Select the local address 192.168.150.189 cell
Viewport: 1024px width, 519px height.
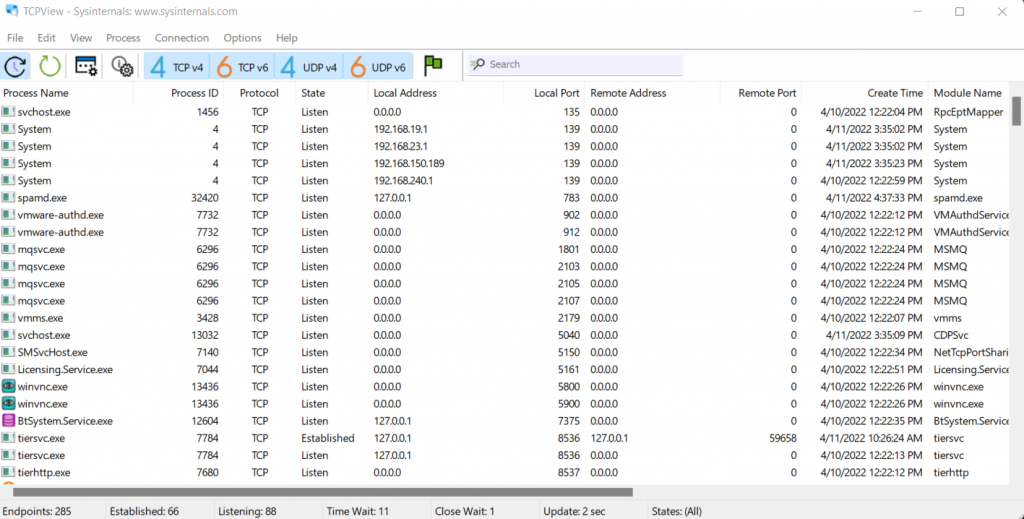(x=409, y=163)
